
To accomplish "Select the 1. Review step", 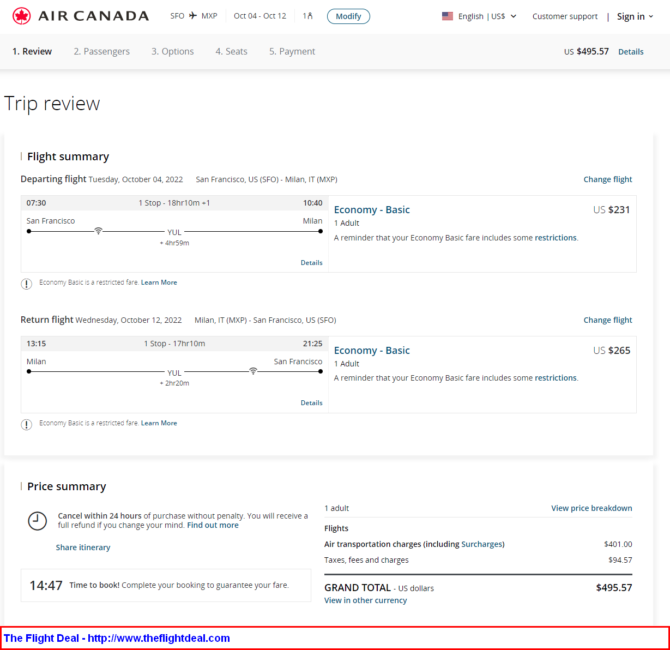I will [x=32, y=51].
